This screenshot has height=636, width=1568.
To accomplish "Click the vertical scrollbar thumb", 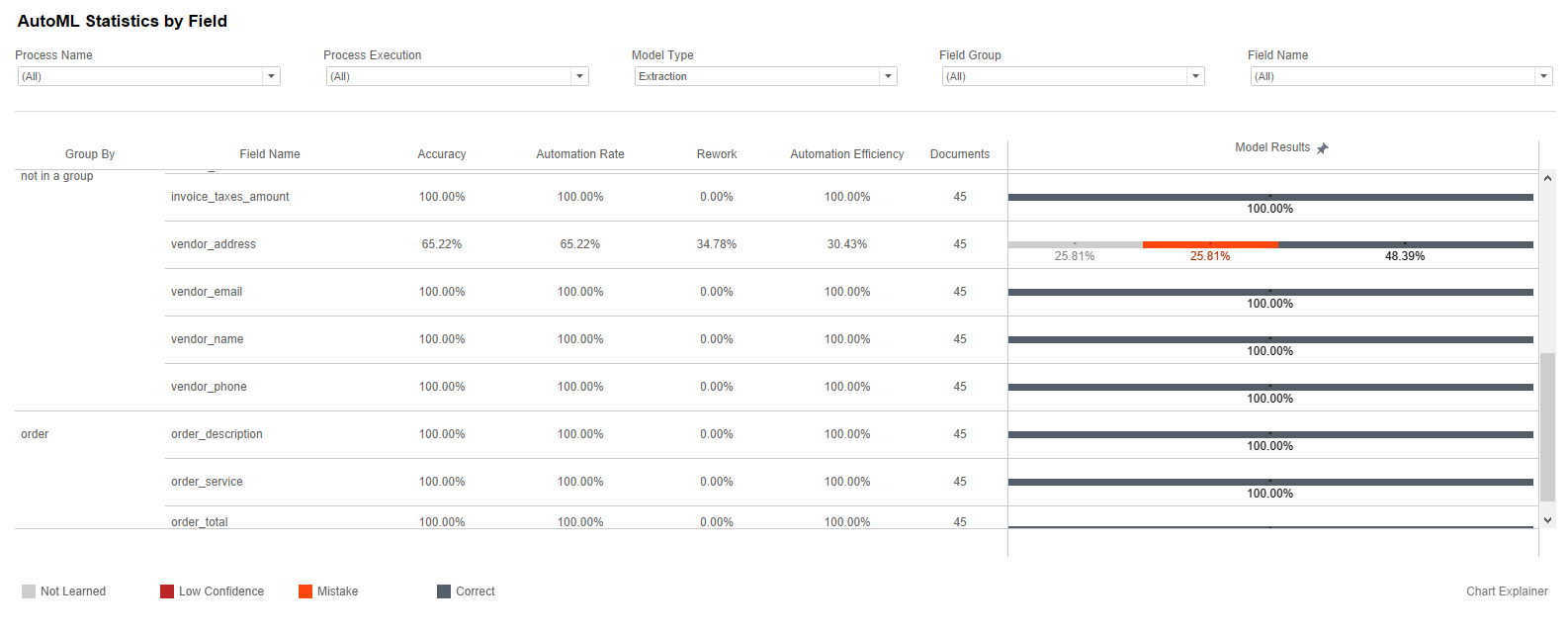I will pos(1548,427).
